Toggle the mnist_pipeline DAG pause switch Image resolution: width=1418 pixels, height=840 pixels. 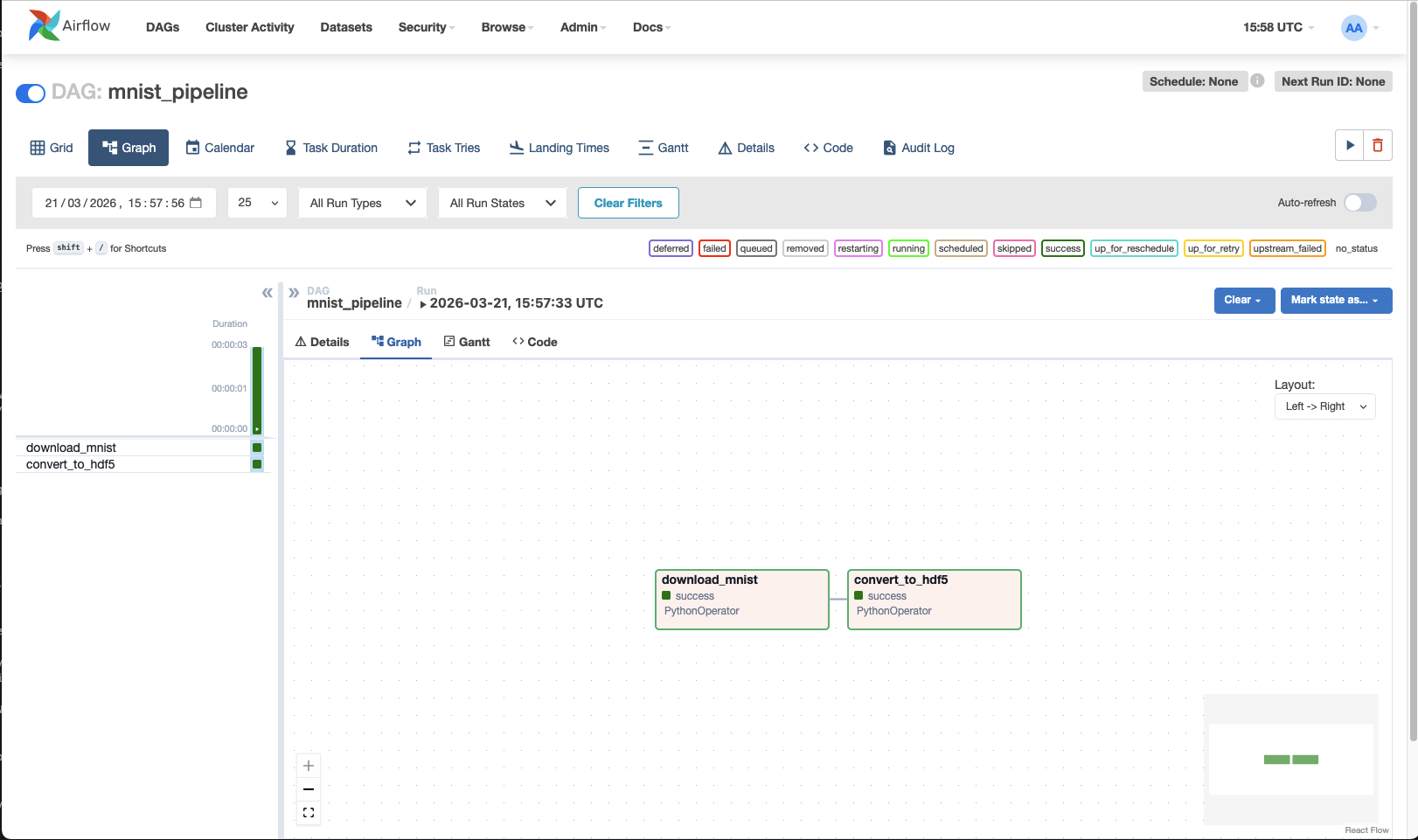tap(31, 94)
